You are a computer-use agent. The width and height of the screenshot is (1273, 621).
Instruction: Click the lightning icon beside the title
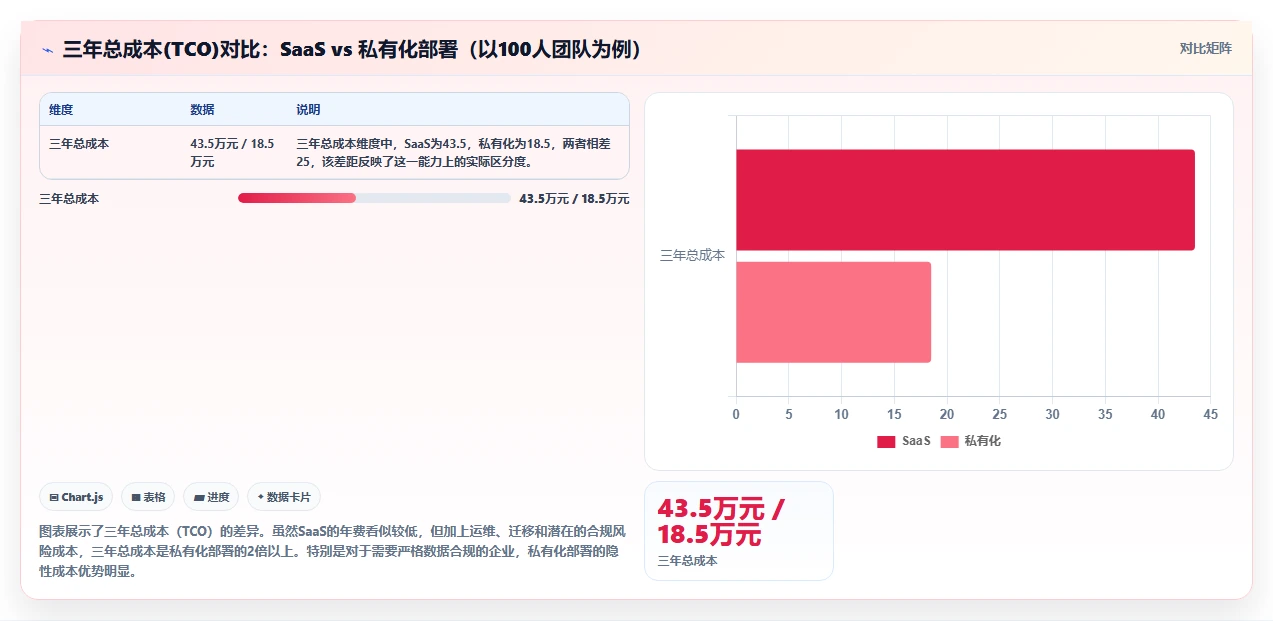(47, 49)
